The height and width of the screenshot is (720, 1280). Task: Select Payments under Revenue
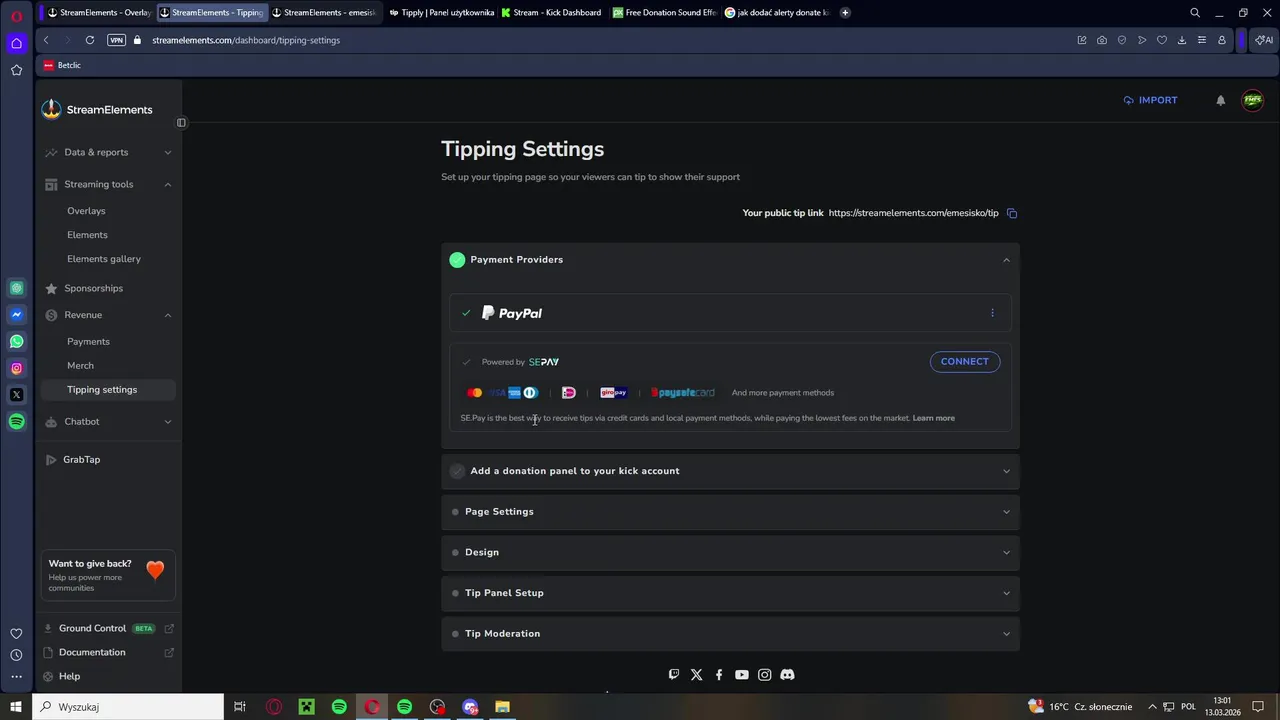click(88, 342)
